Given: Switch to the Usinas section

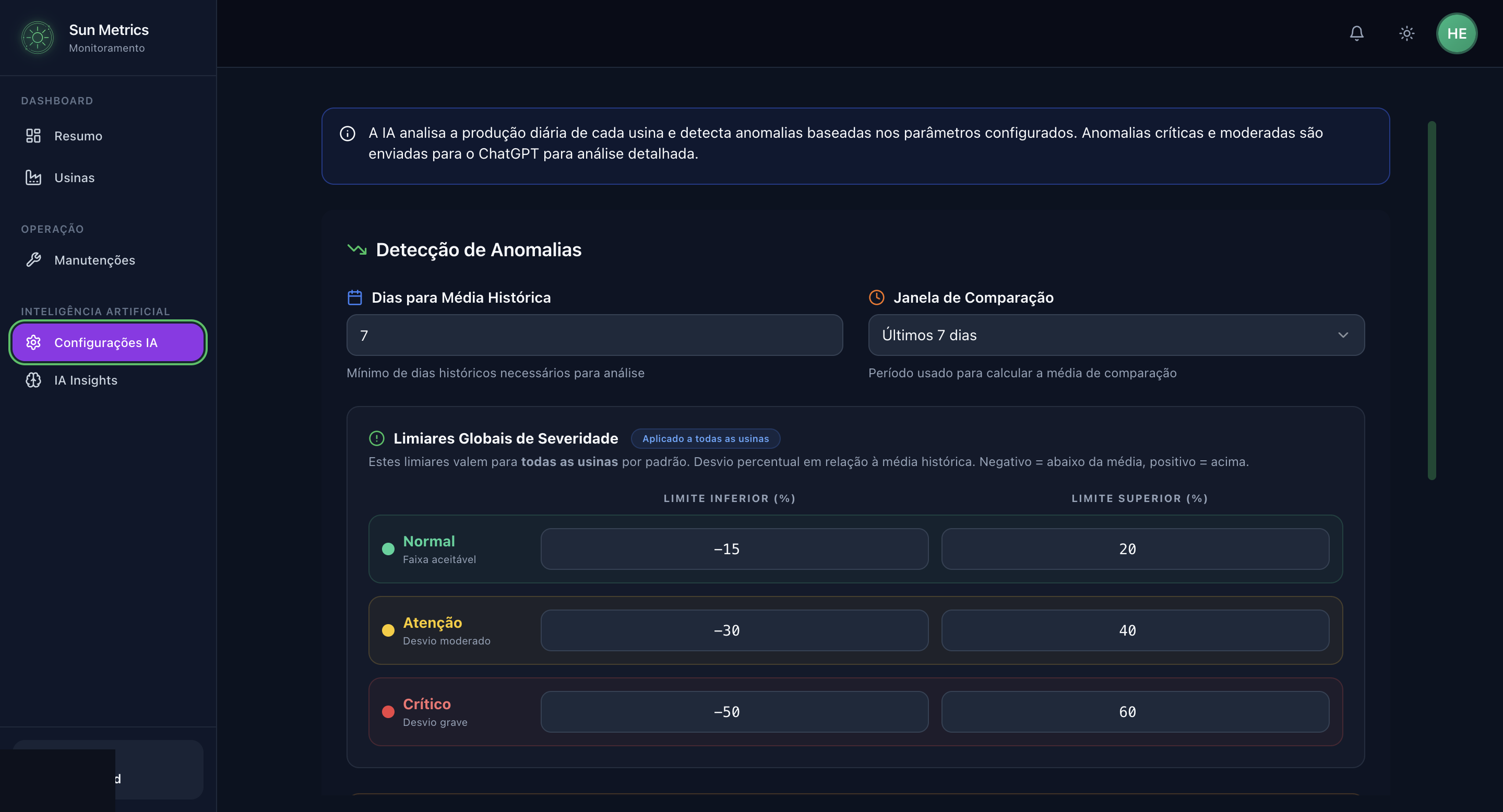Looking at the screenshot, I should (75, 177).
